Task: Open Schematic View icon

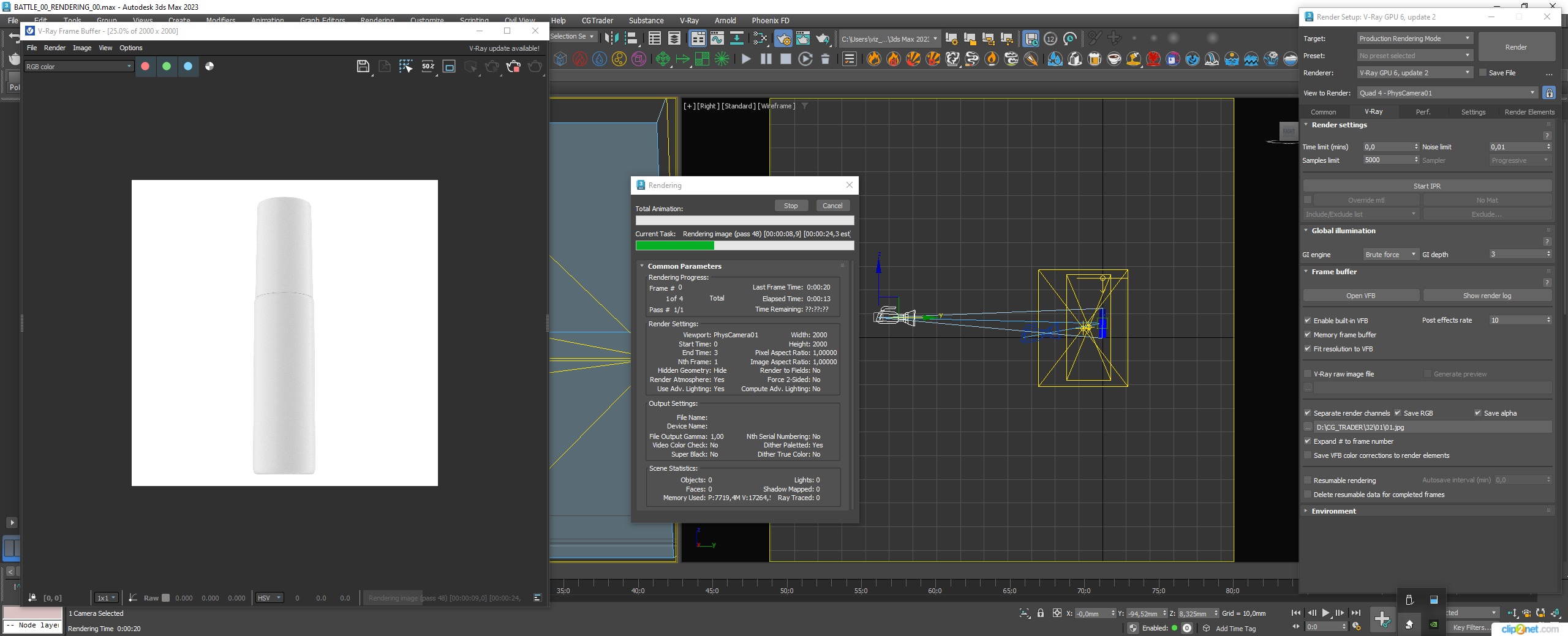Action: [736, 39]
